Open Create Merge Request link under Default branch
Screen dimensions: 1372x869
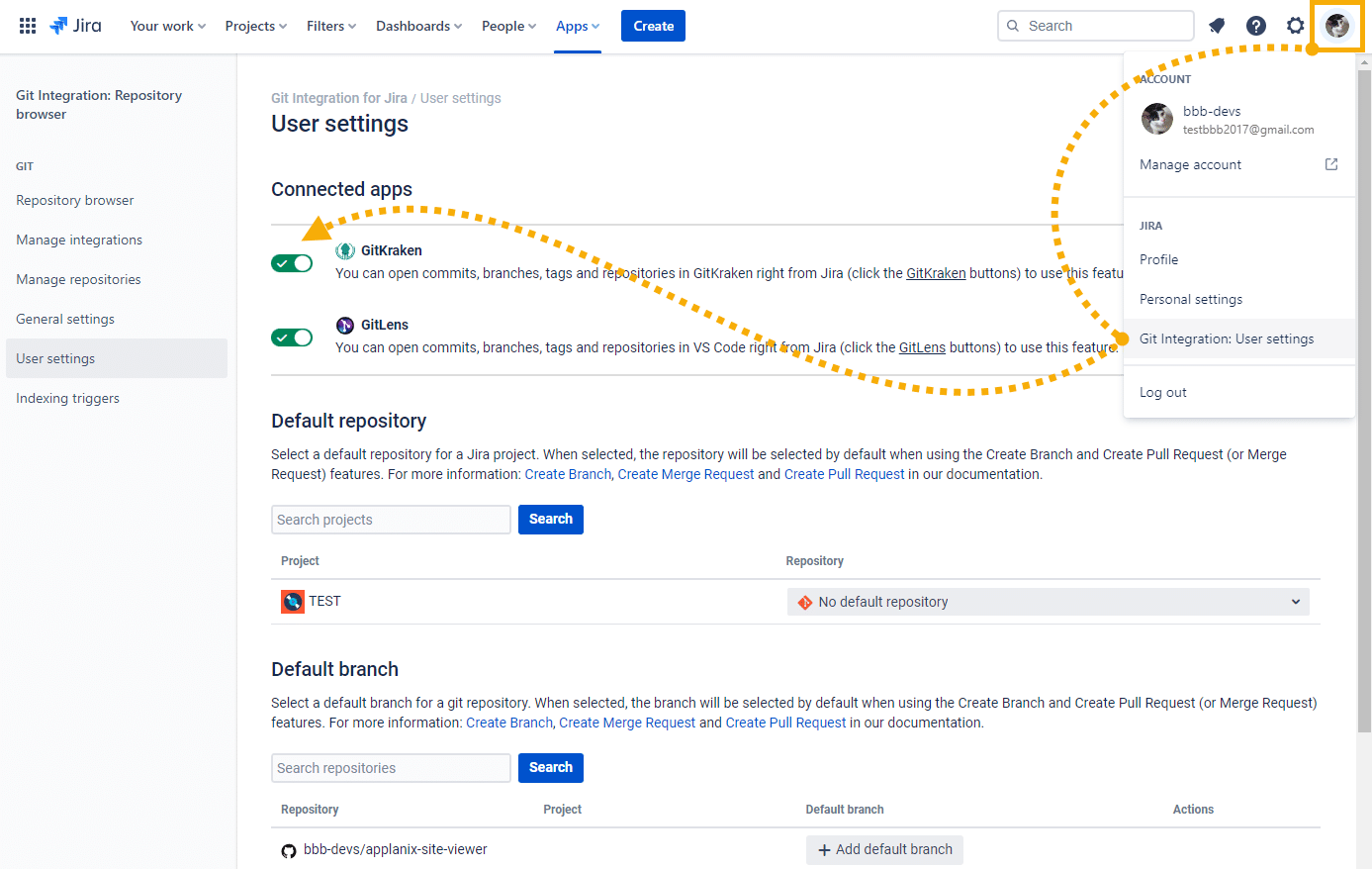[x=627, y=723]
